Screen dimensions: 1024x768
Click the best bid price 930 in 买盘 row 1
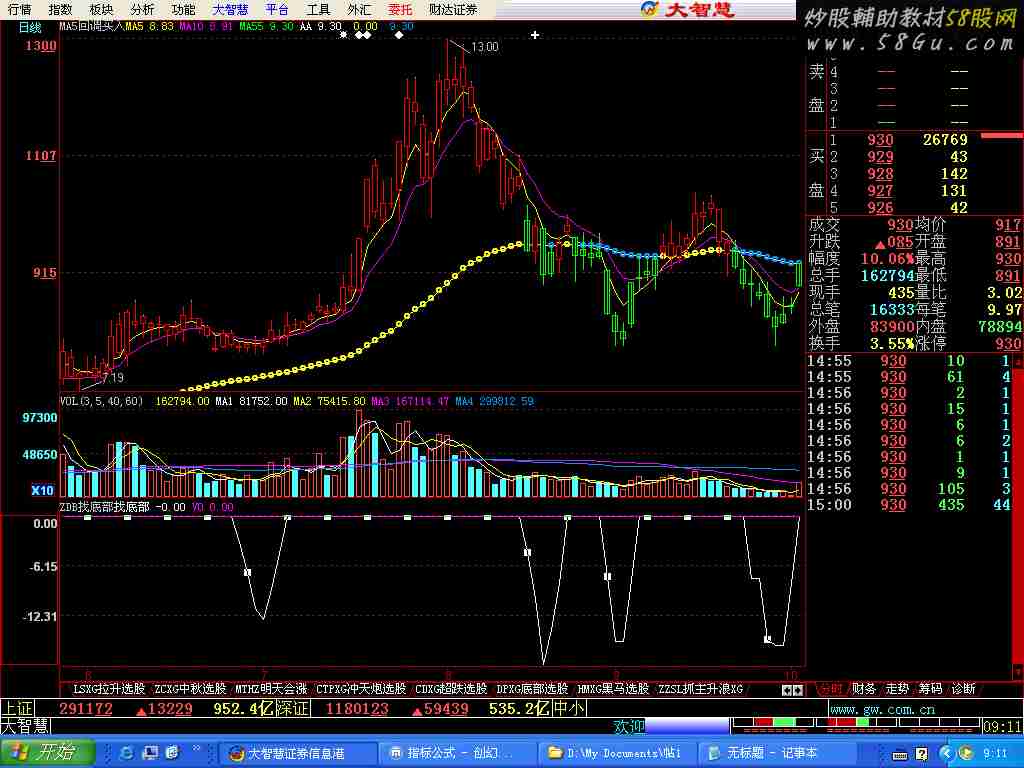880,140
